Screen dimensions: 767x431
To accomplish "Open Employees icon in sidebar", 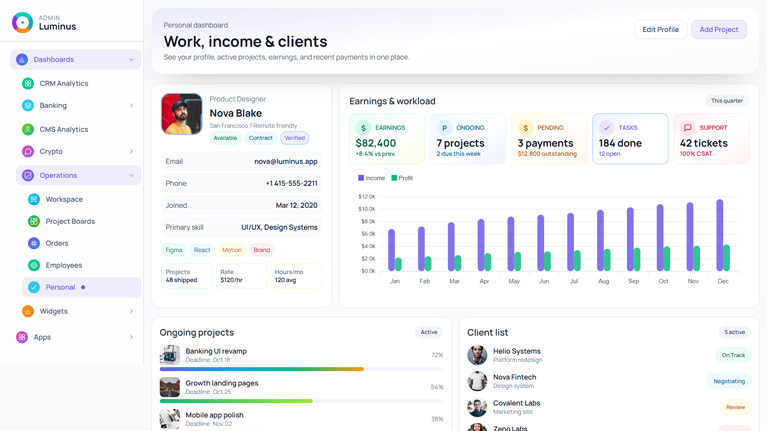I will tap(34, 266).
